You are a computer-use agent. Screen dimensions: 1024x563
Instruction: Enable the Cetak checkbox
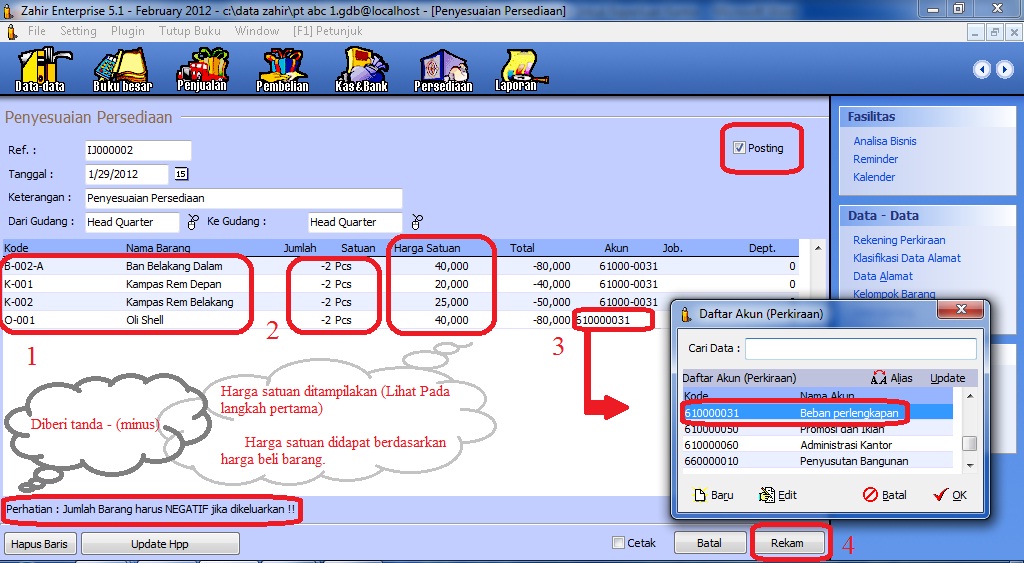point(619,543)
